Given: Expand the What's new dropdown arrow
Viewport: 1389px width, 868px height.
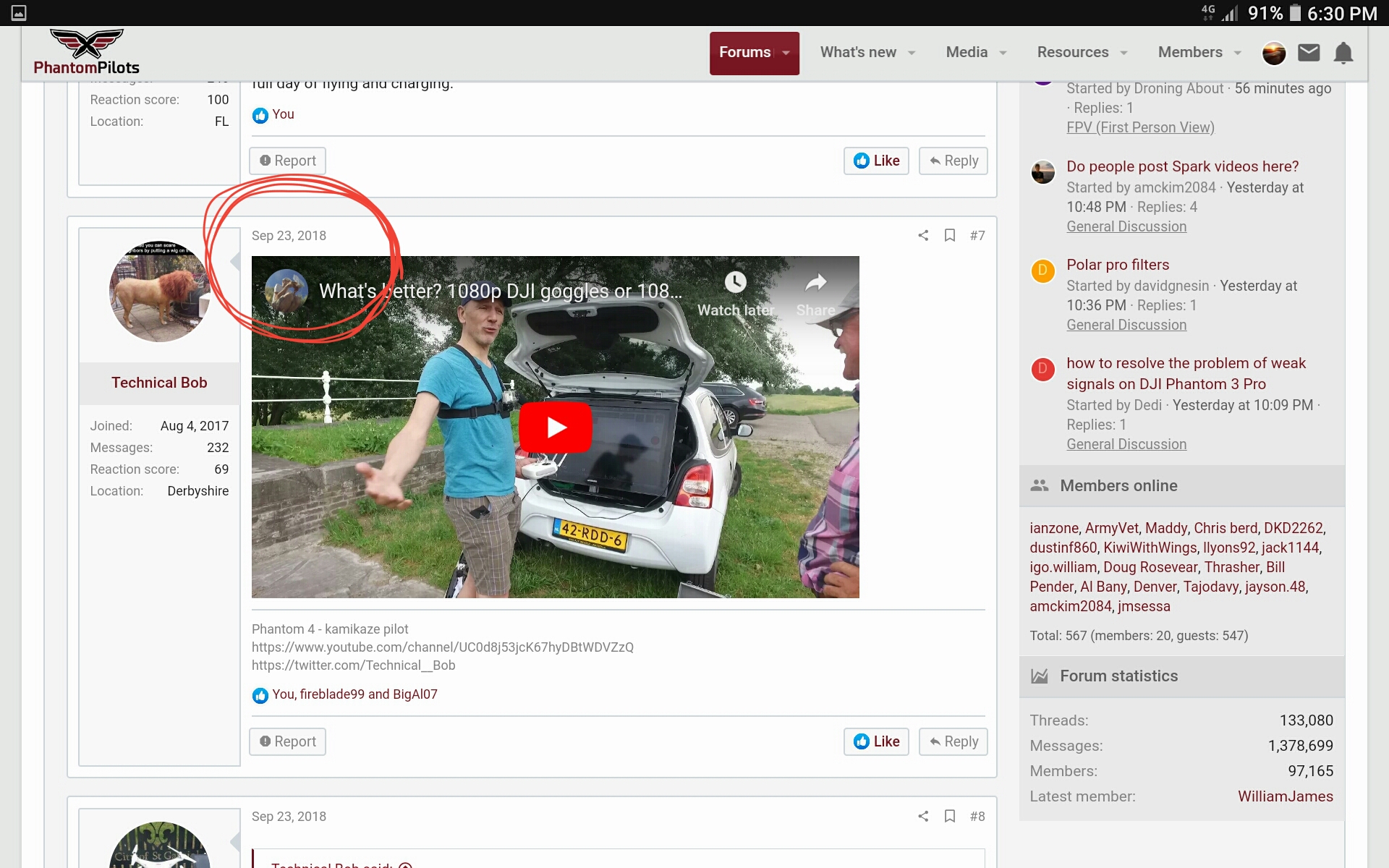Looking at the screenshot, I should point(912,53).
